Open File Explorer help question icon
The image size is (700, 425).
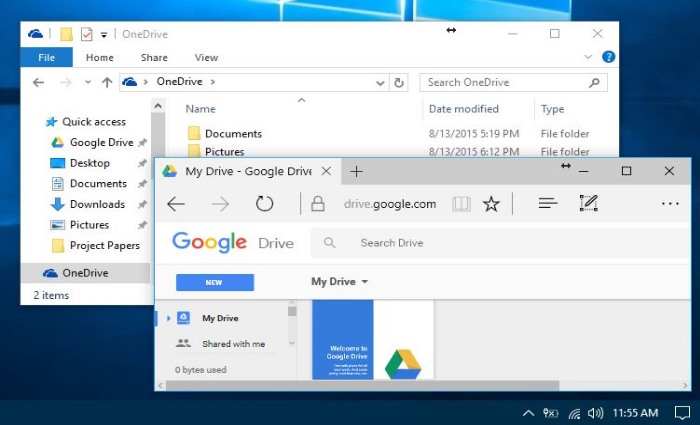608,58
